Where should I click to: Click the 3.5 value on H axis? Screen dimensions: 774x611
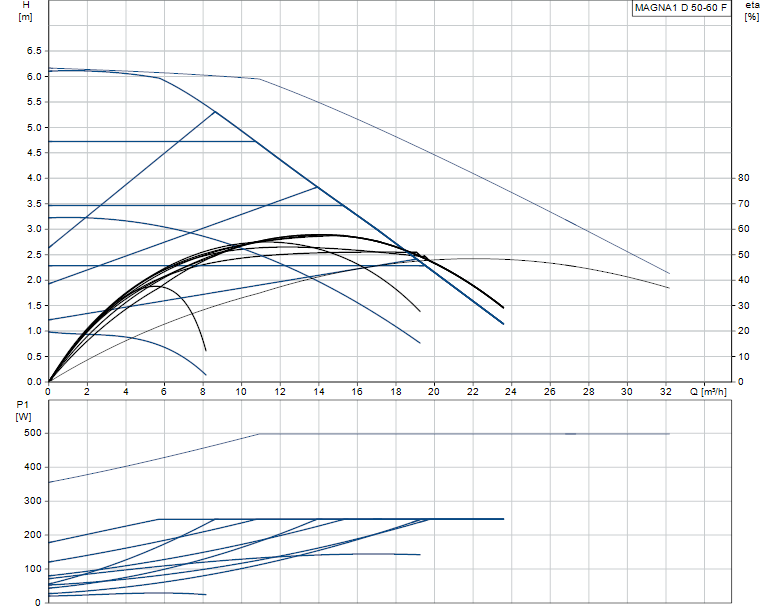(34, 204)
